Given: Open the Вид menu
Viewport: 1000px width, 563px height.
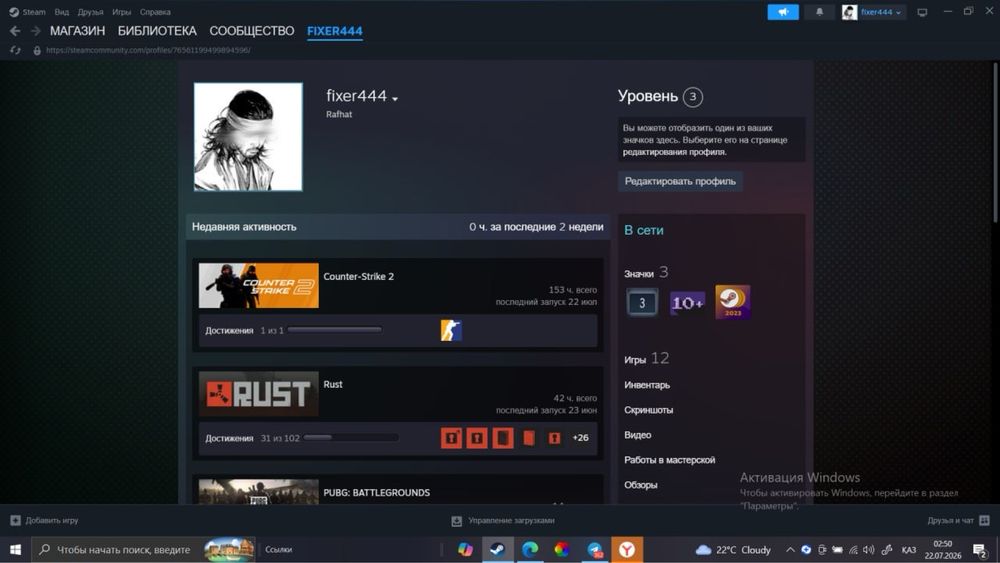Looking at the screenshot, I should [62, 12].
